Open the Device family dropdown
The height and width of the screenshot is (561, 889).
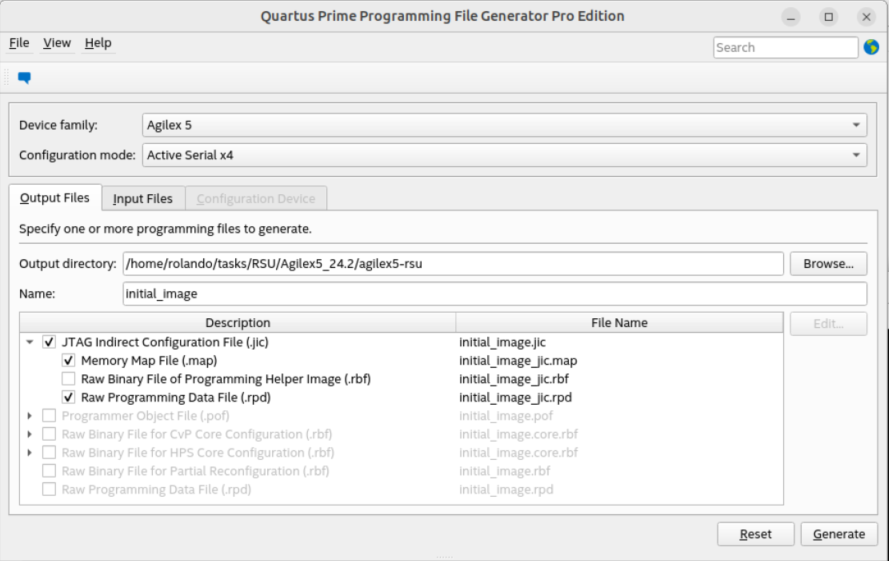click(x=504, y=125)
